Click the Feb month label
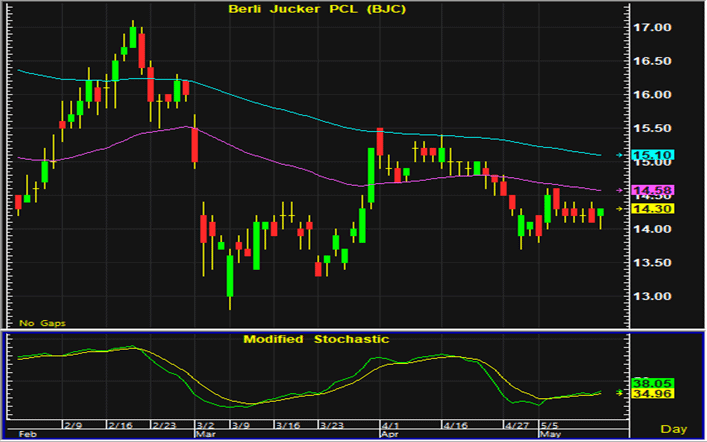The width and height of the screenshot is (707, 442). click(26, 434)
